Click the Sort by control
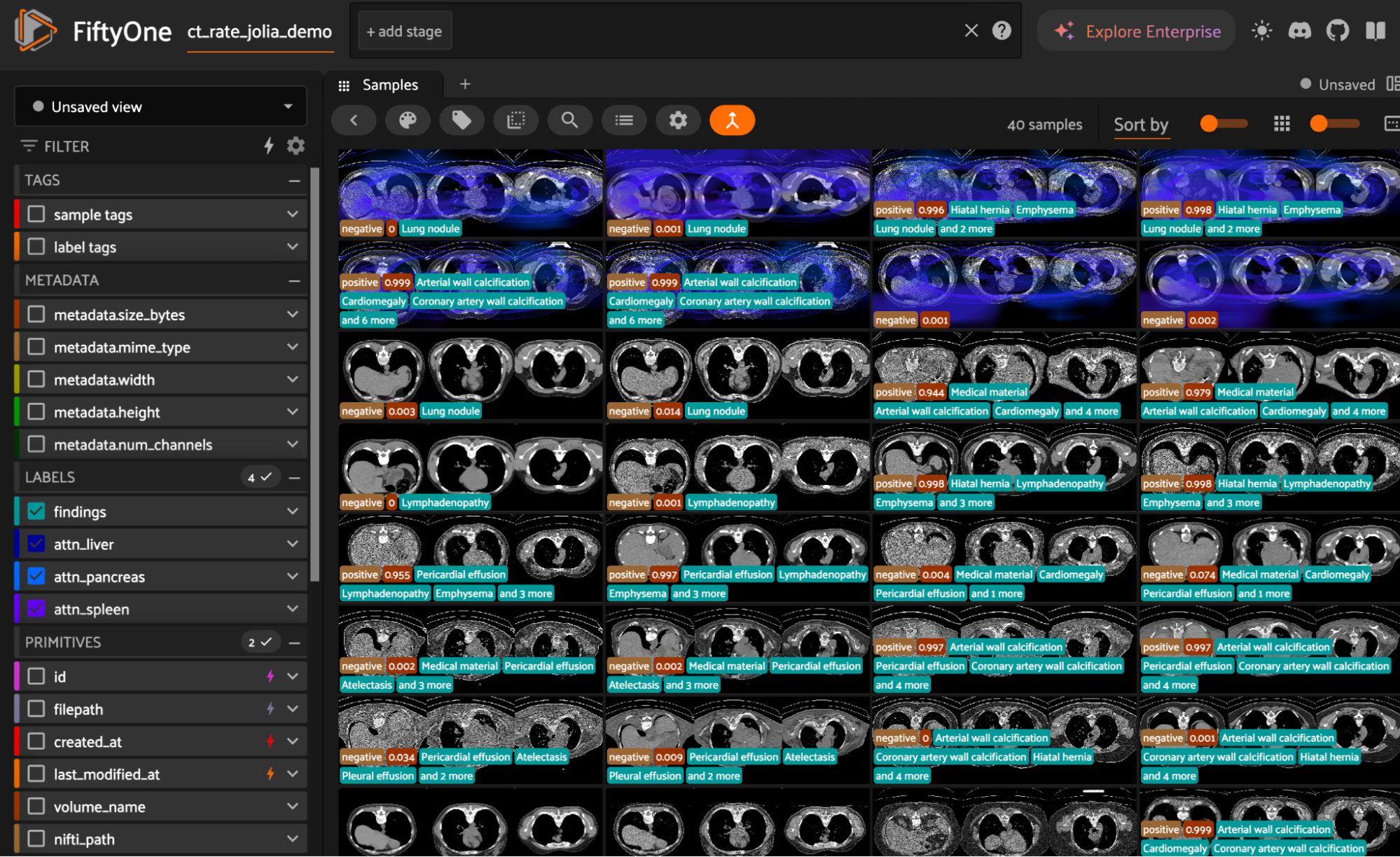 (x=1142, y=125)
